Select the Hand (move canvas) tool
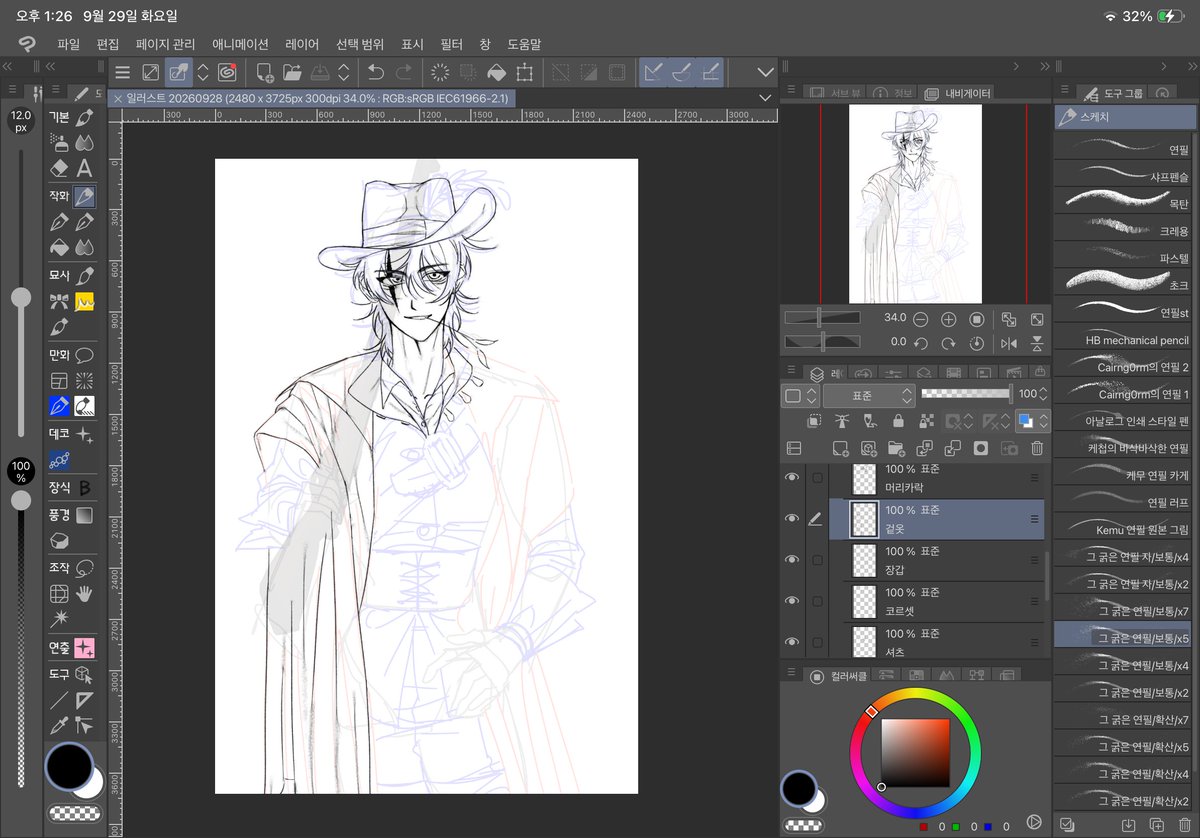 (85, 593)
